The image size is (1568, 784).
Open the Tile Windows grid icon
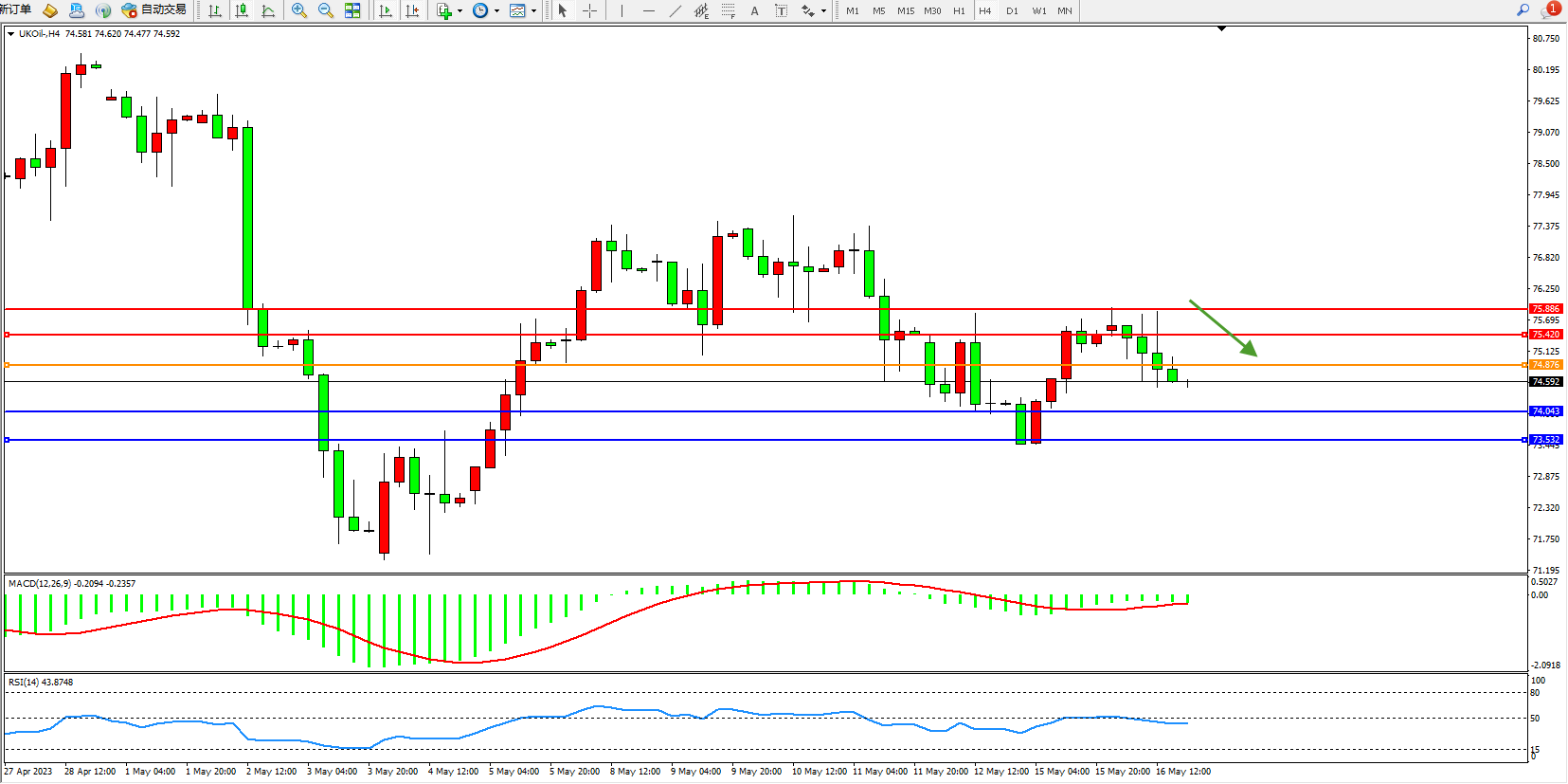(x=352, y=10)
